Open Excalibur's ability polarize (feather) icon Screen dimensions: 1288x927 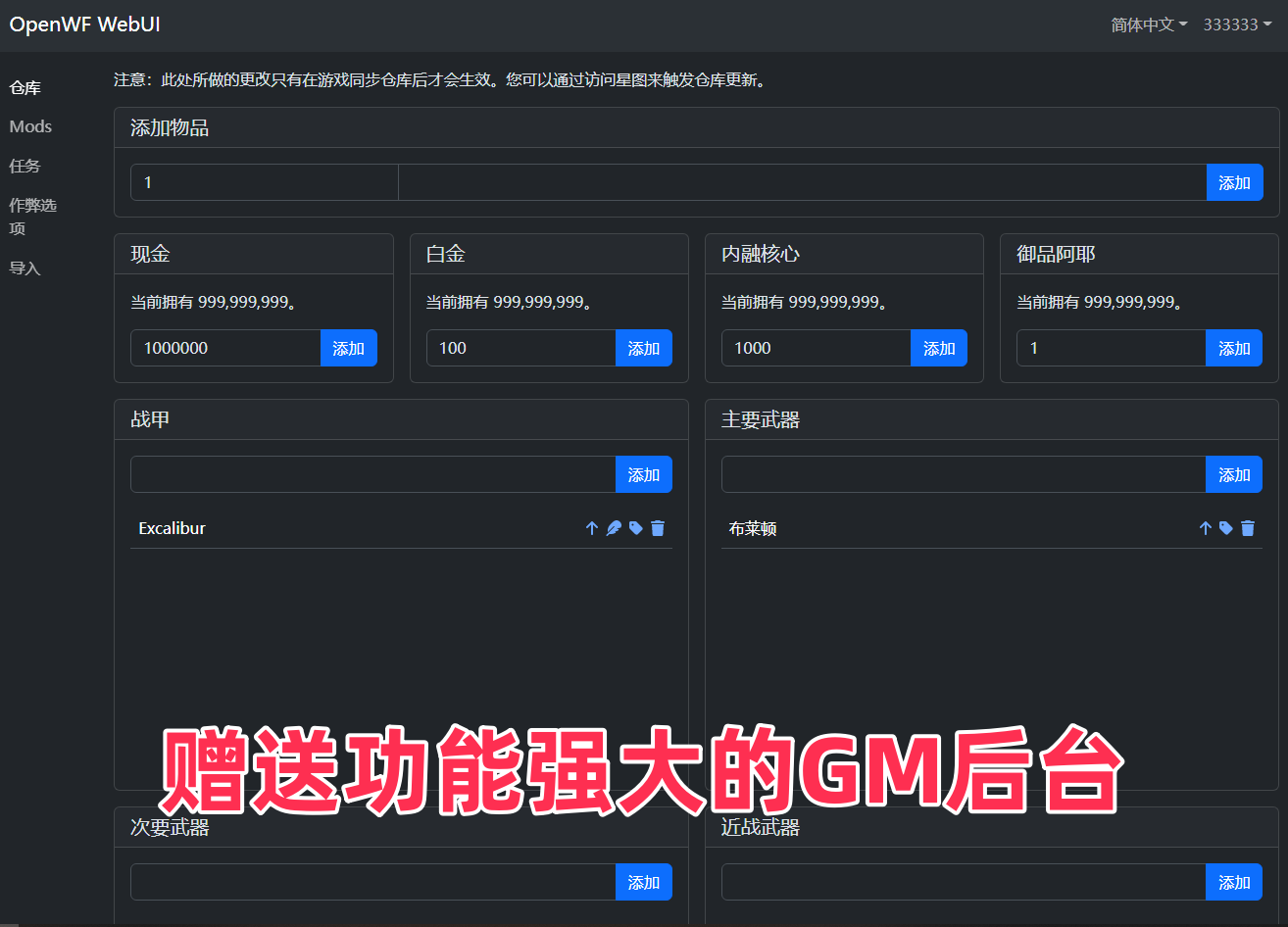click(x=614, y=528)
